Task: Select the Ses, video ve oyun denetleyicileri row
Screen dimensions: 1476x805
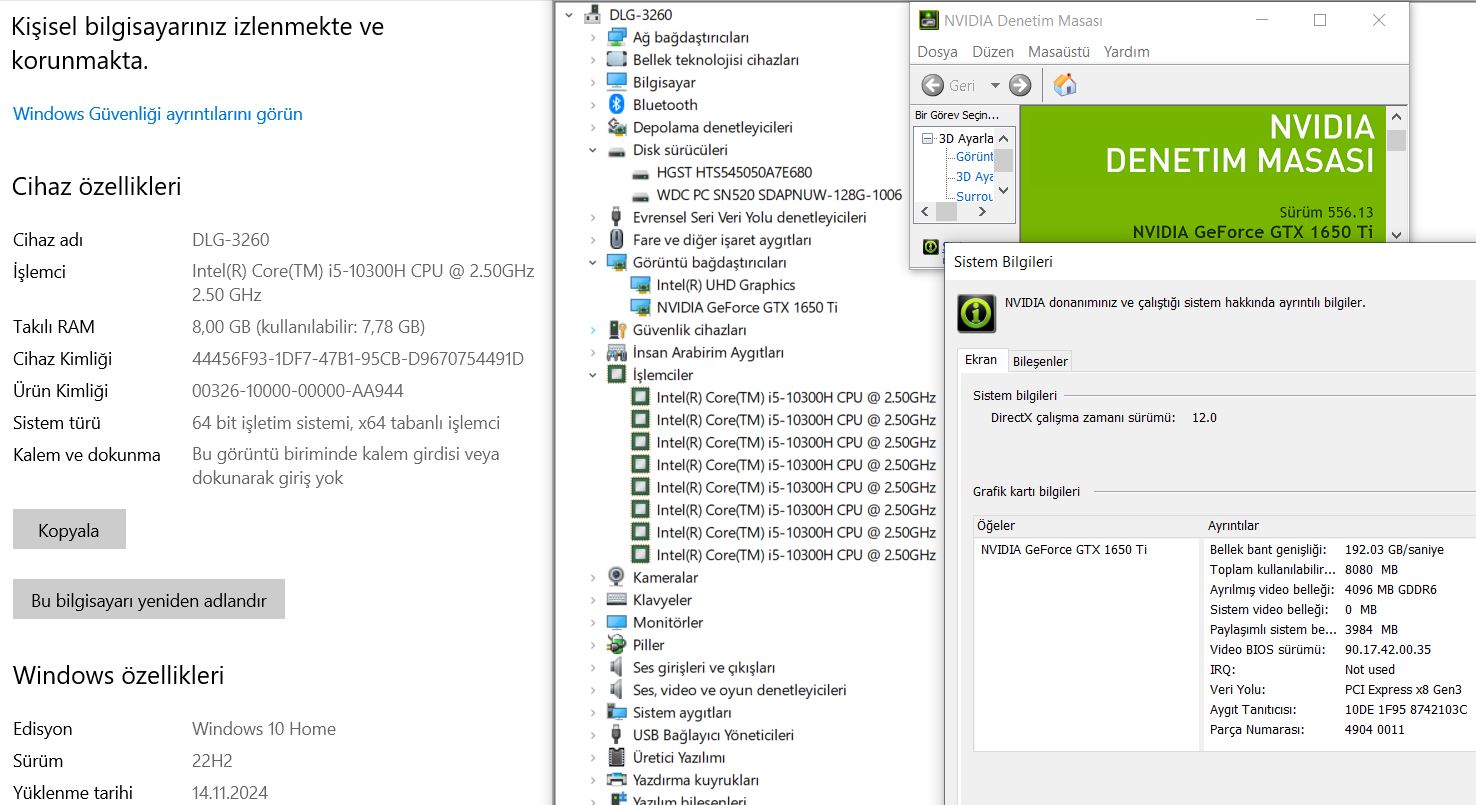Action: pos(740,690)
